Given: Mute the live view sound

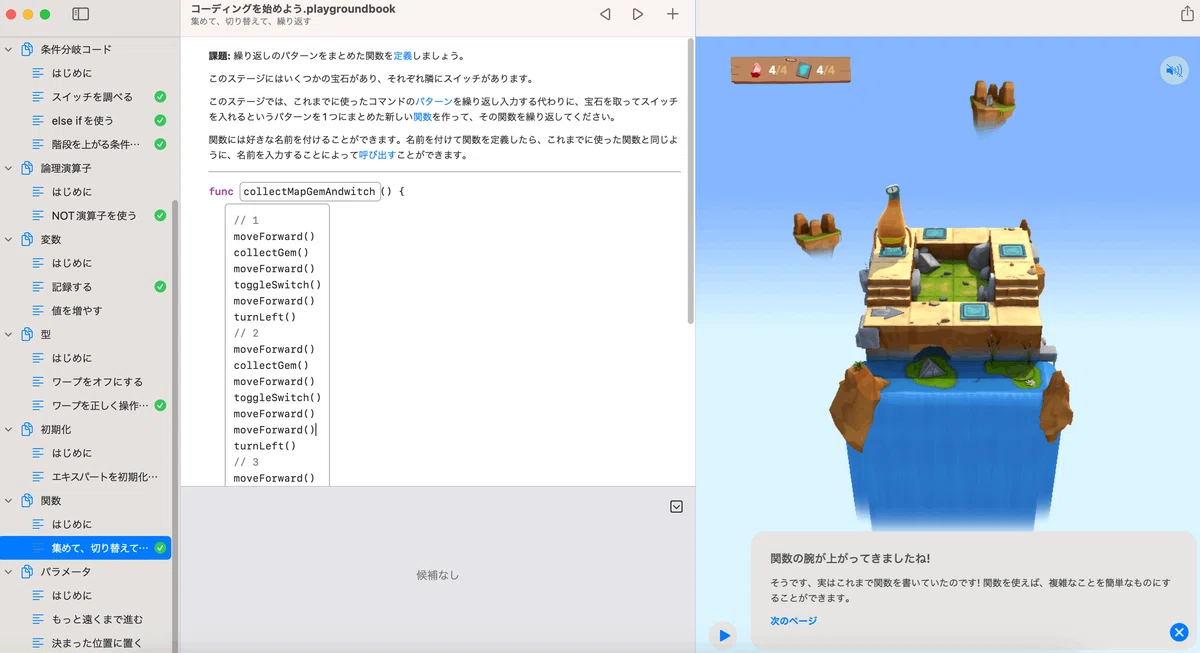Looking at the screenshot, I should coord(1173,70).
